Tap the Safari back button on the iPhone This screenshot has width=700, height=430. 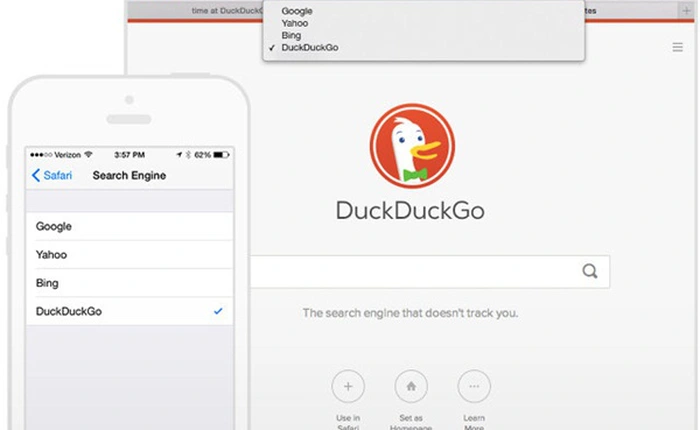coord(52,175)
